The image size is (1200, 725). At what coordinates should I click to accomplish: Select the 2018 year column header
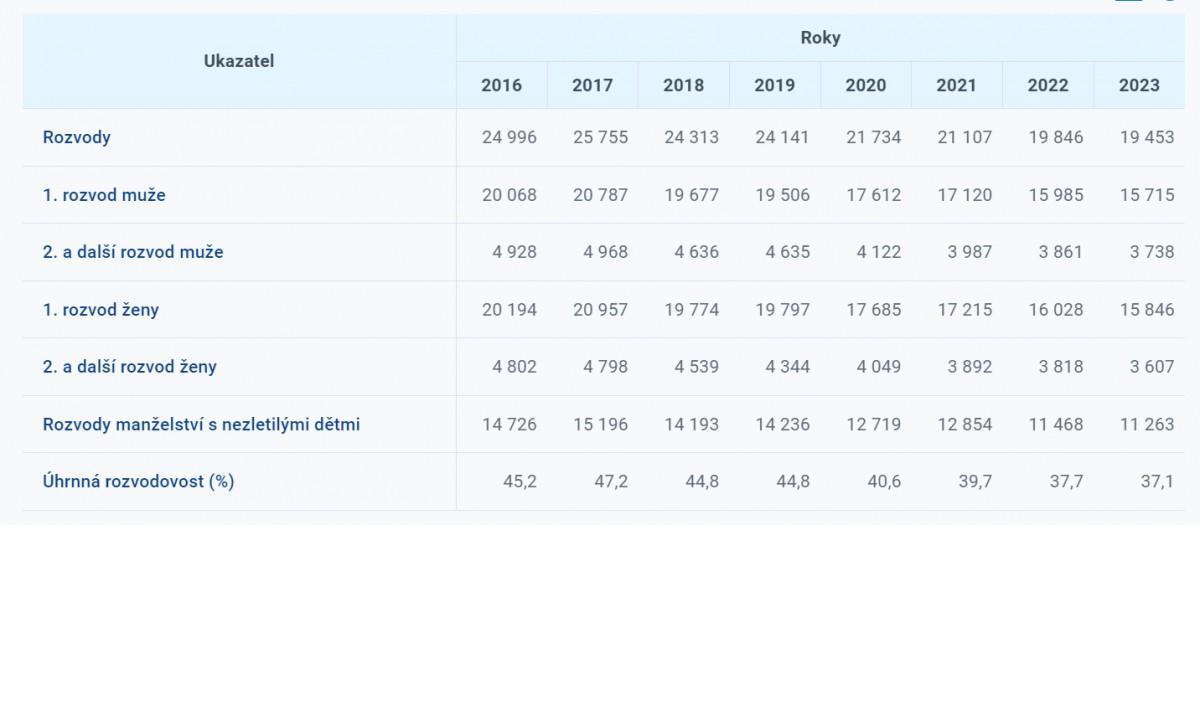coord(684,85)
